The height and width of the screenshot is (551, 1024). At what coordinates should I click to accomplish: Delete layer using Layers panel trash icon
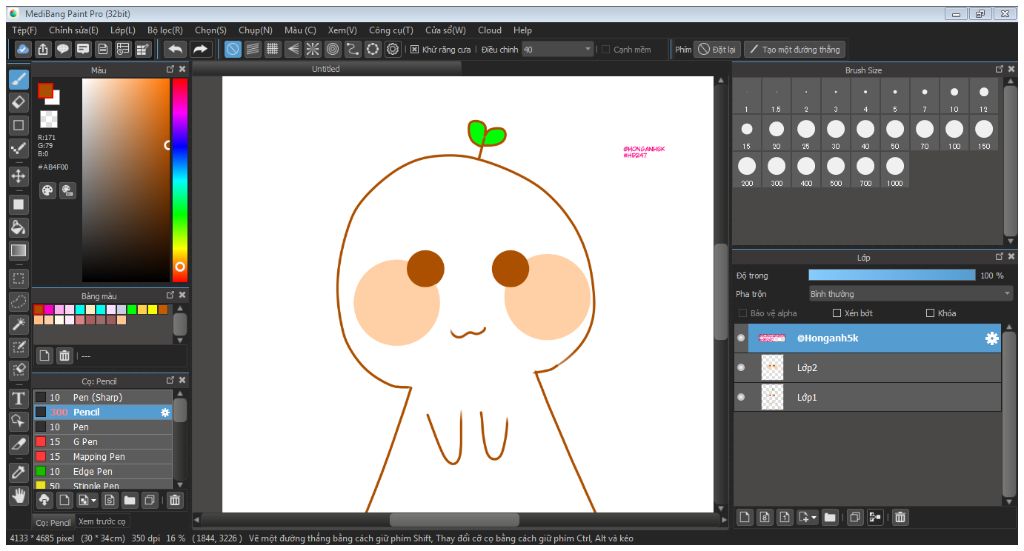pyautogui.click(x=900, y=517)
